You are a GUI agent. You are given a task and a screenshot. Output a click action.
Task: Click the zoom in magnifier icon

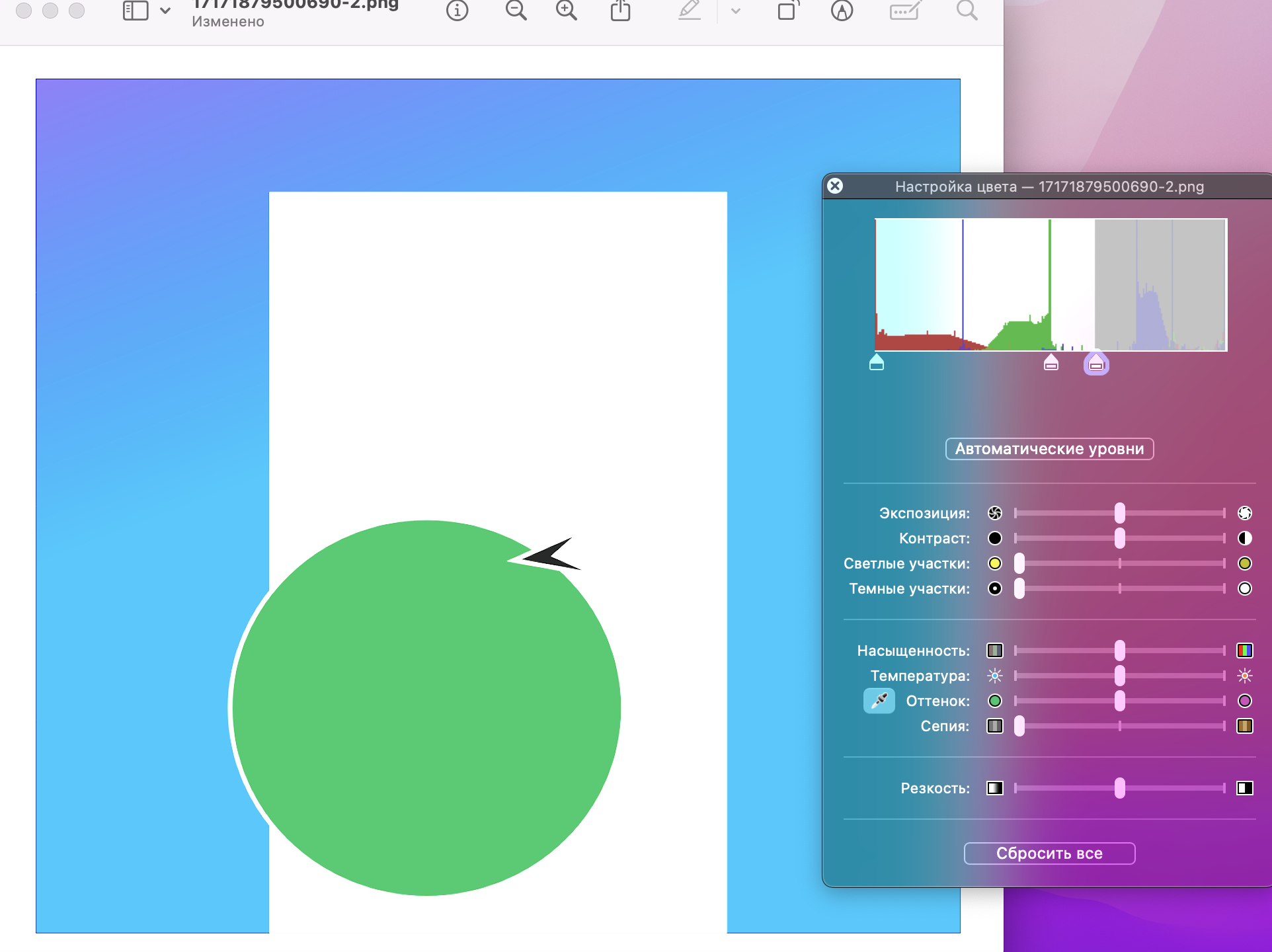click(566, 11)
